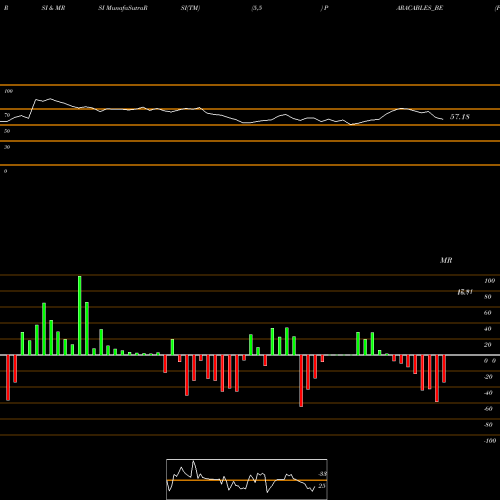Click the ABACABLES_BE symbol text in header
Image resolution: width=500 pixels, height=500 pixels.
[x=419, y=8]
